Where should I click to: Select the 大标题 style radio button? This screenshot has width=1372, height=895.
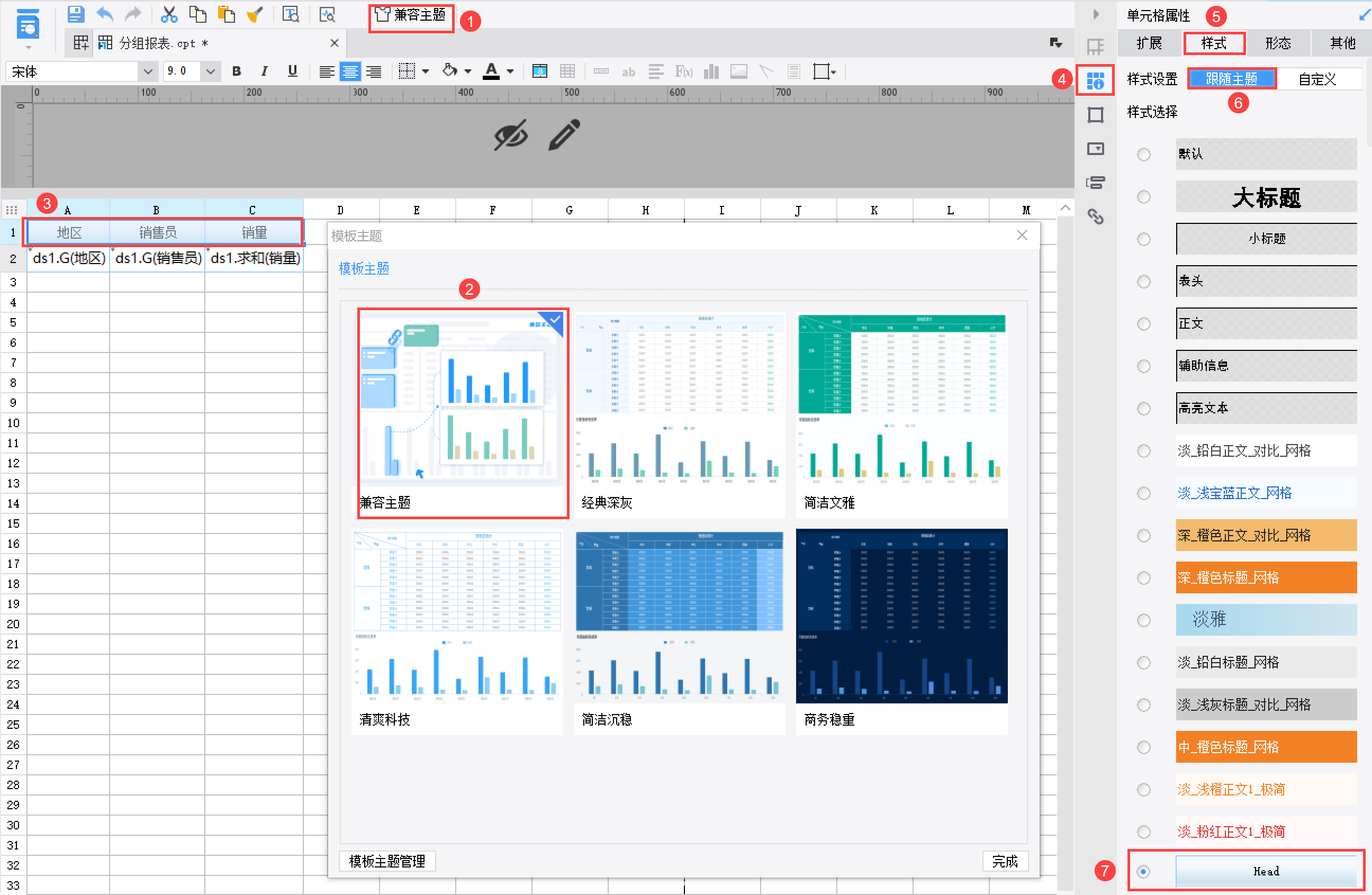click(x=1144, y=197)
